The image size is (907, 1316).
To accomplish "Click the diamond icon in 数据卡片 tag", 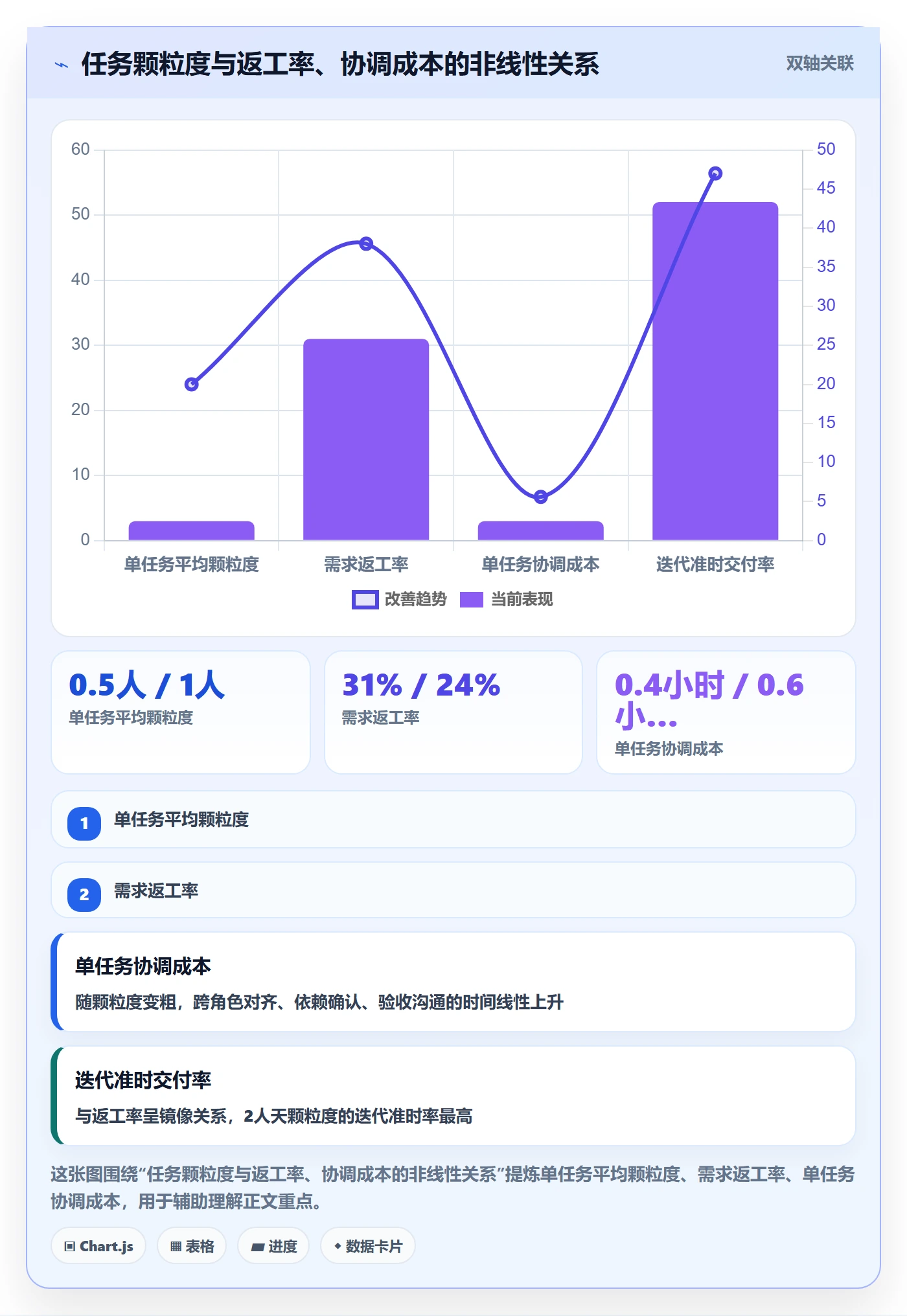I will (338, 1246).
